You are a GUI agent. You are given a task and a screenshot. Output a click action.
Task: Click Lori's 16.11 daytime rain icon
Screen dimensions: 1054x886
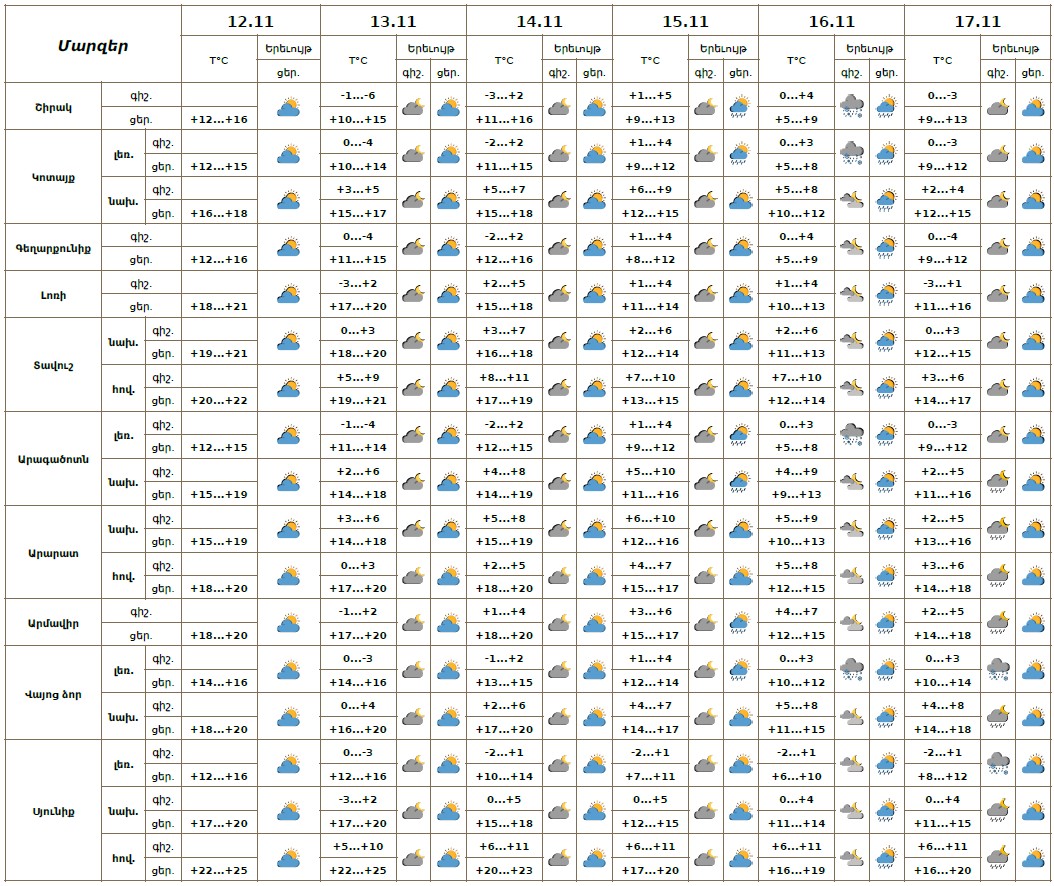pos(886,294)
